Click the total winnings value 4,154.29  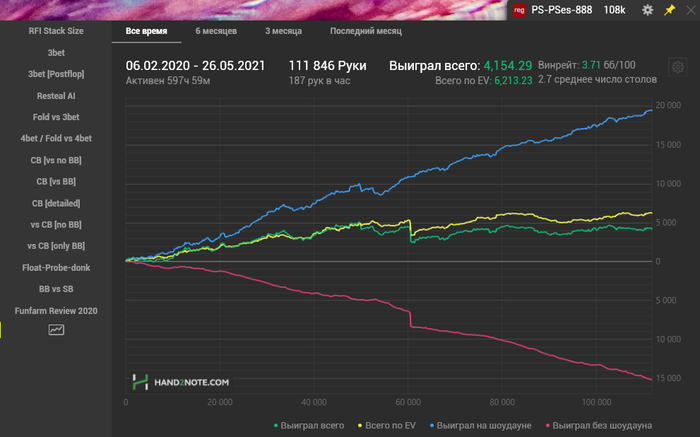click(x=508, y=66)
